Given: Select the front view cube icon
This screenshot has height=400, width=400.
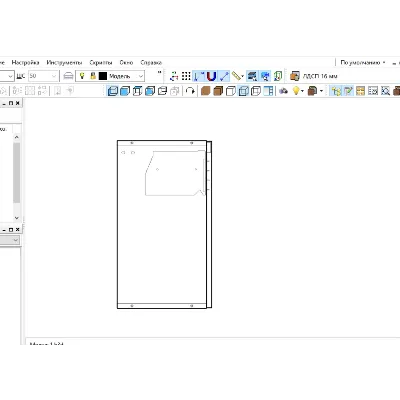Looking at the screenshot, I should (x=113, y=91).
